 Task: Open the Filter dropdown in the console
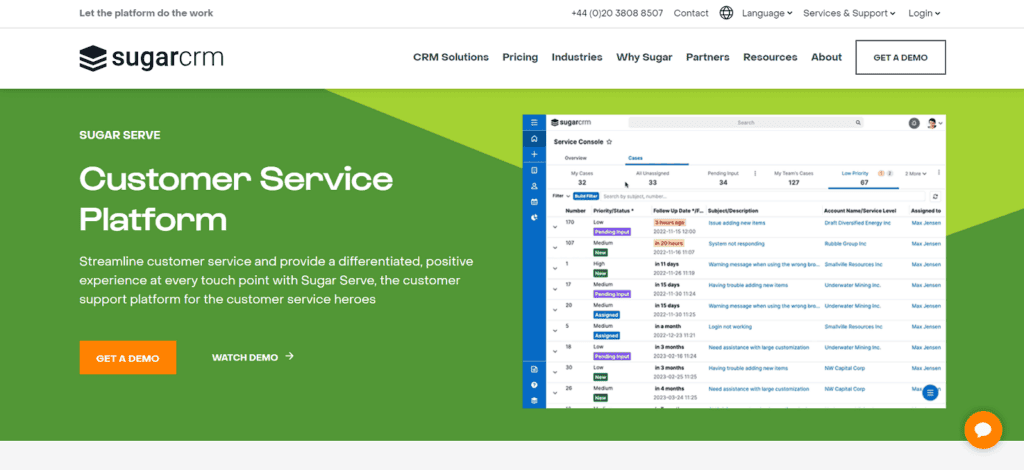tap(562, 196)
